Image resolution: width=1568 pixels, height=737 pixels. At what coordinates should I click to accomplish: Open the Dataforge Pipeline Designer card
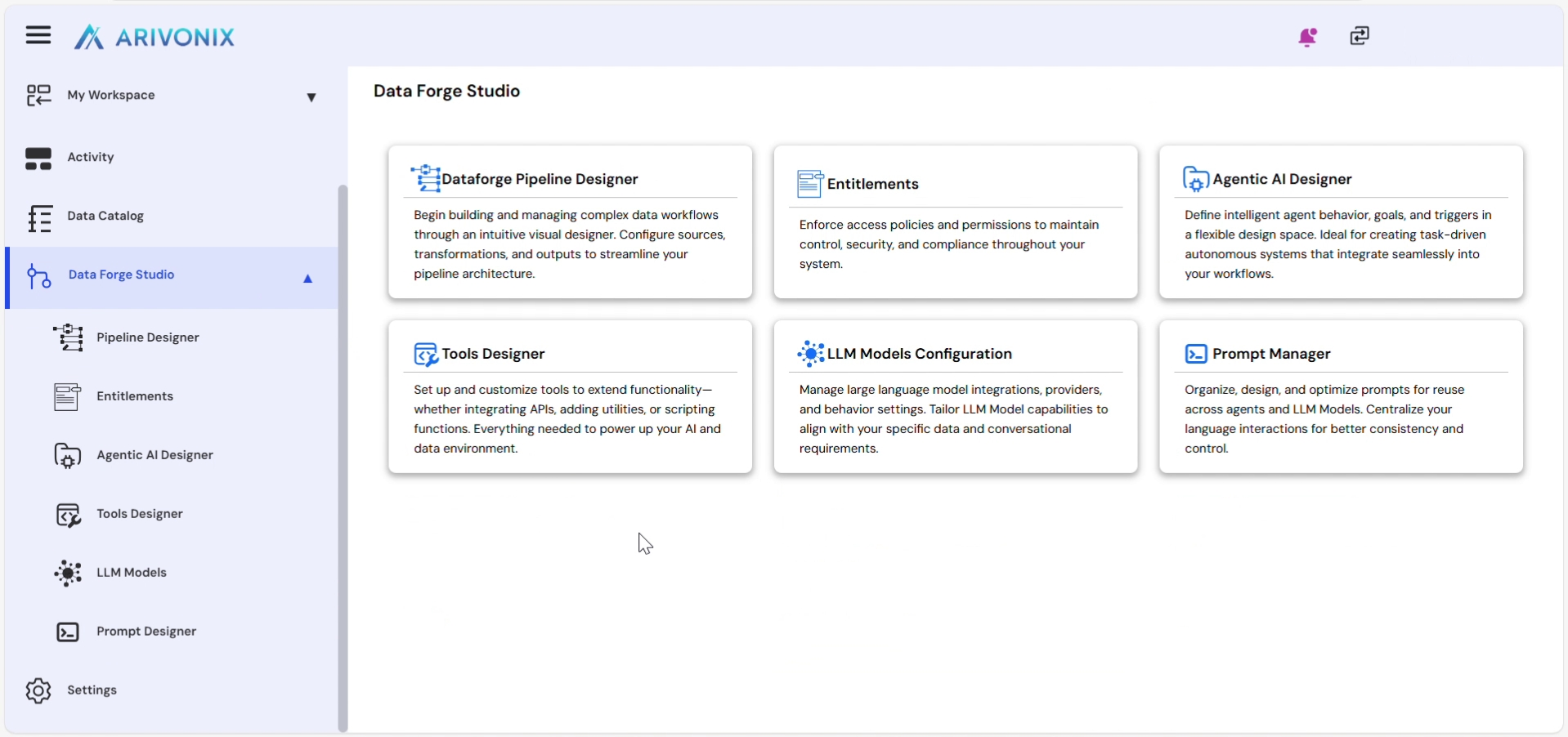(570, 222)
